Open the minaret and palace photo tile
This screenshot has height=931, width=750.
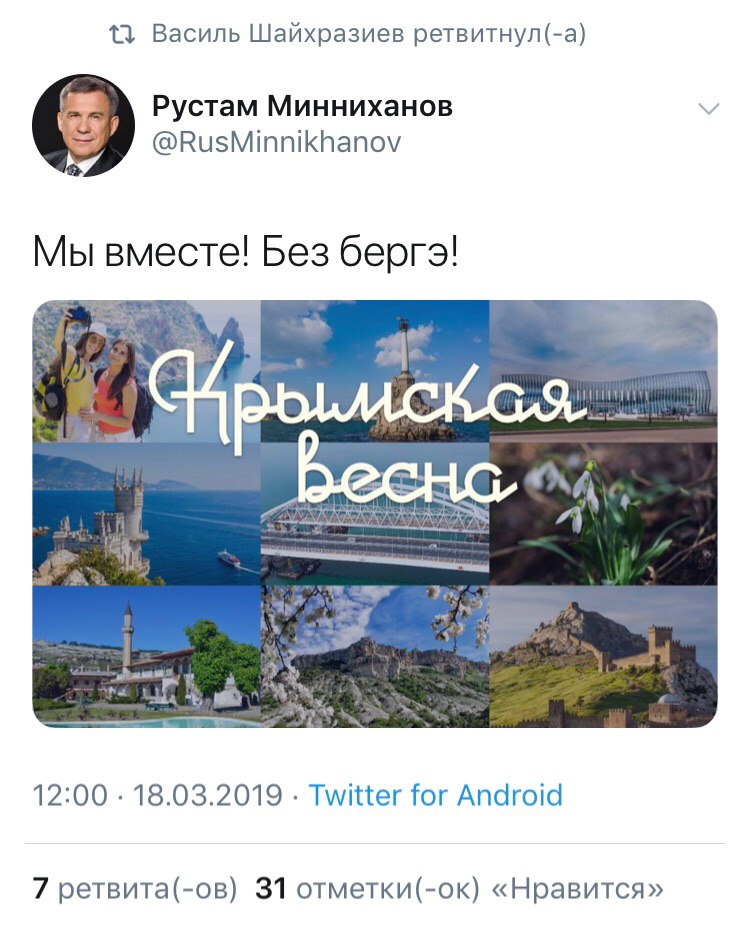tap(146, 657)
